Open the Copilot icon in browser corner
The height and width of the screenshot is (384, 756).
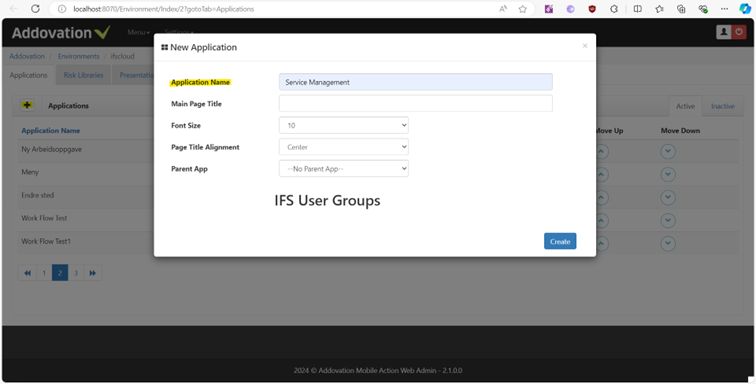click(x=745, y=9)
